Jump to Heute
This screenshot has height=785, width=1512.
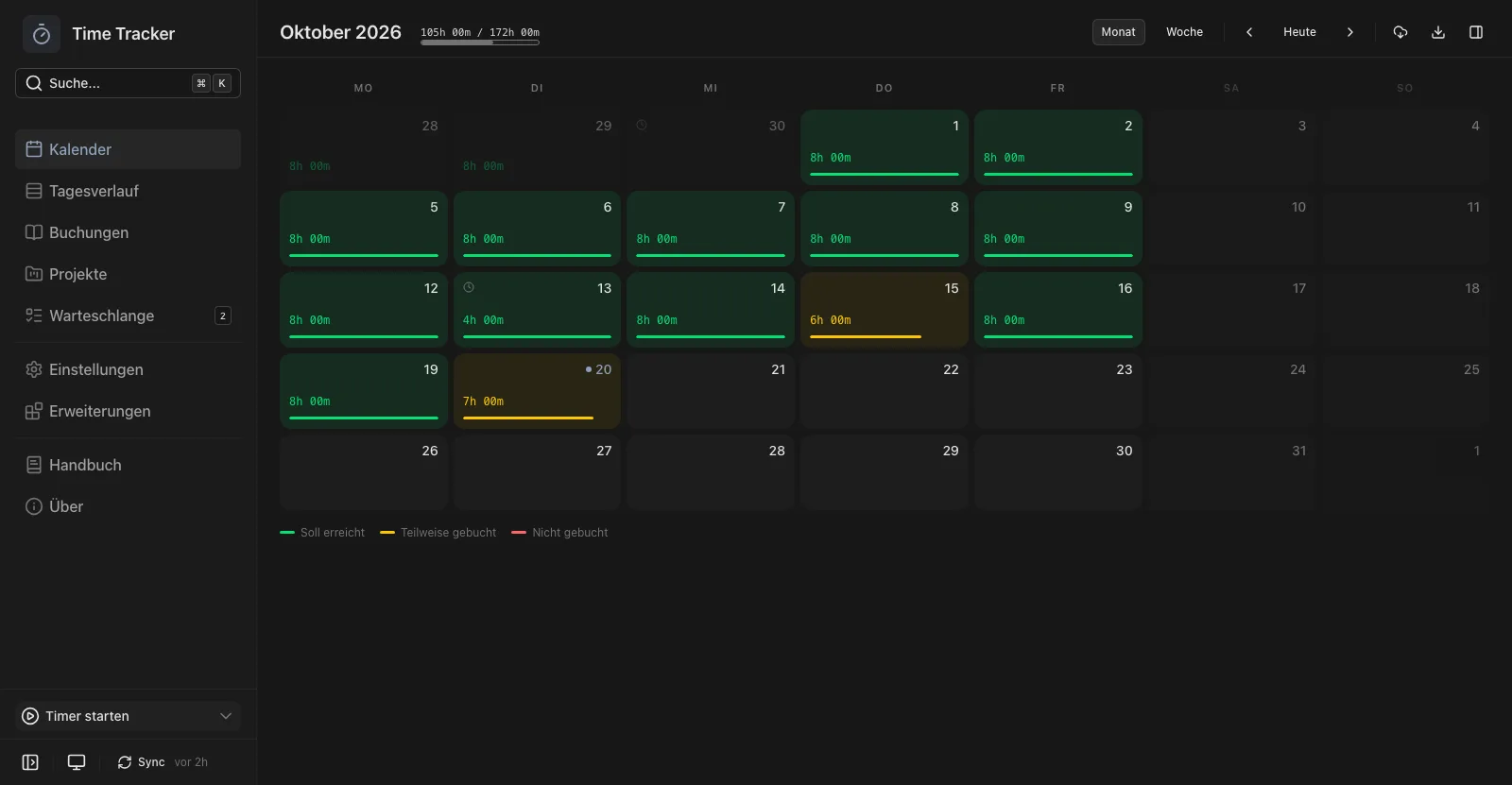[1299, 32]
